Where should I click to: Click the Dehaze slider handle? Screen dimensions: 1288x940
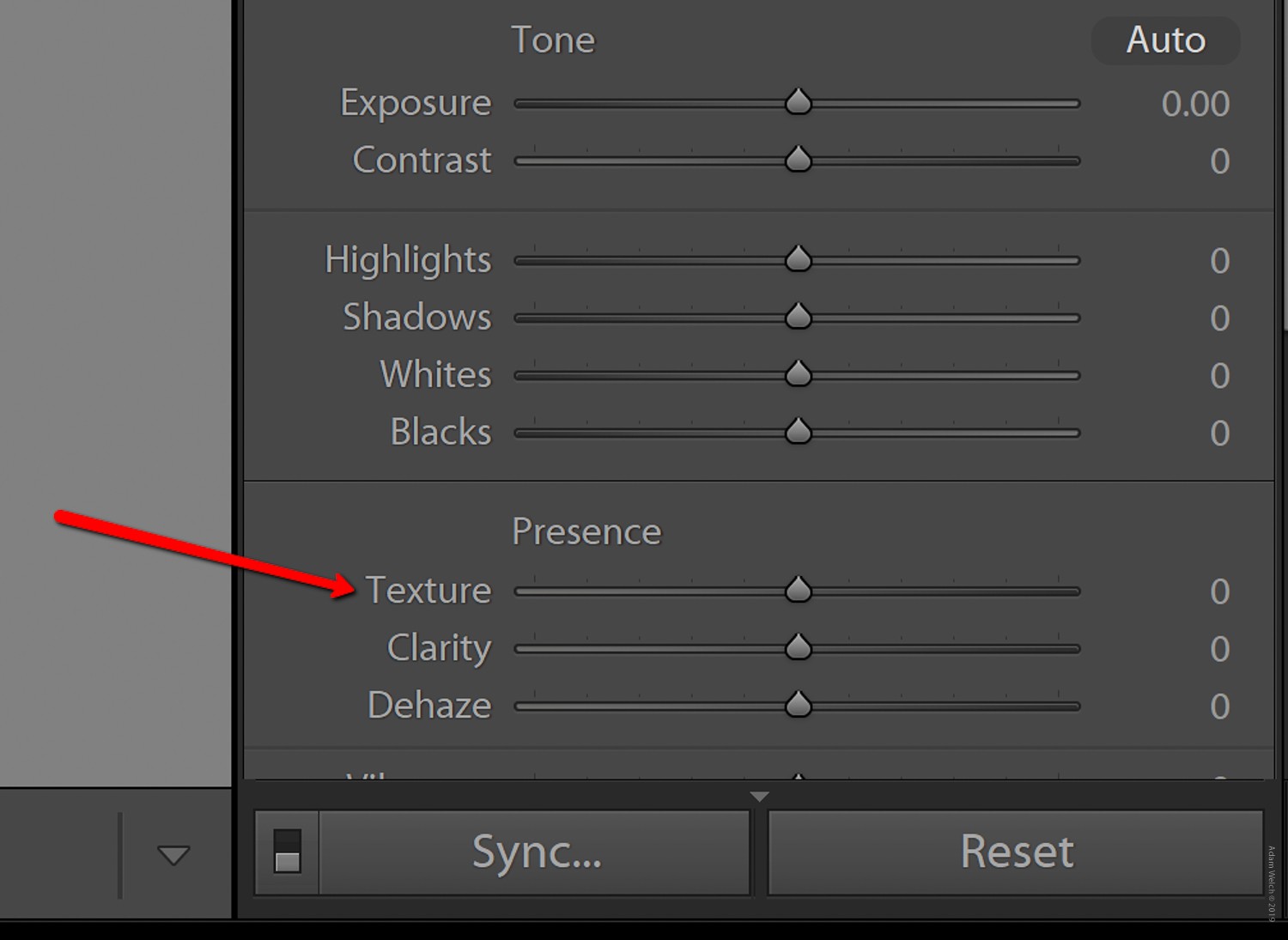pyautogui.click(x=798, y=705)
